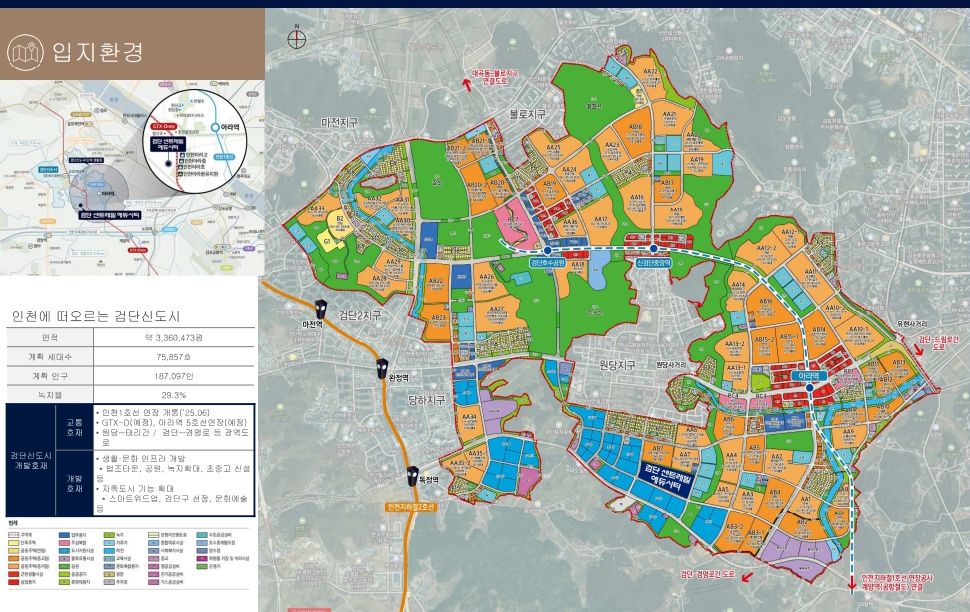
Task: Select the 마전역 station marker
Action: click(320, 308)
